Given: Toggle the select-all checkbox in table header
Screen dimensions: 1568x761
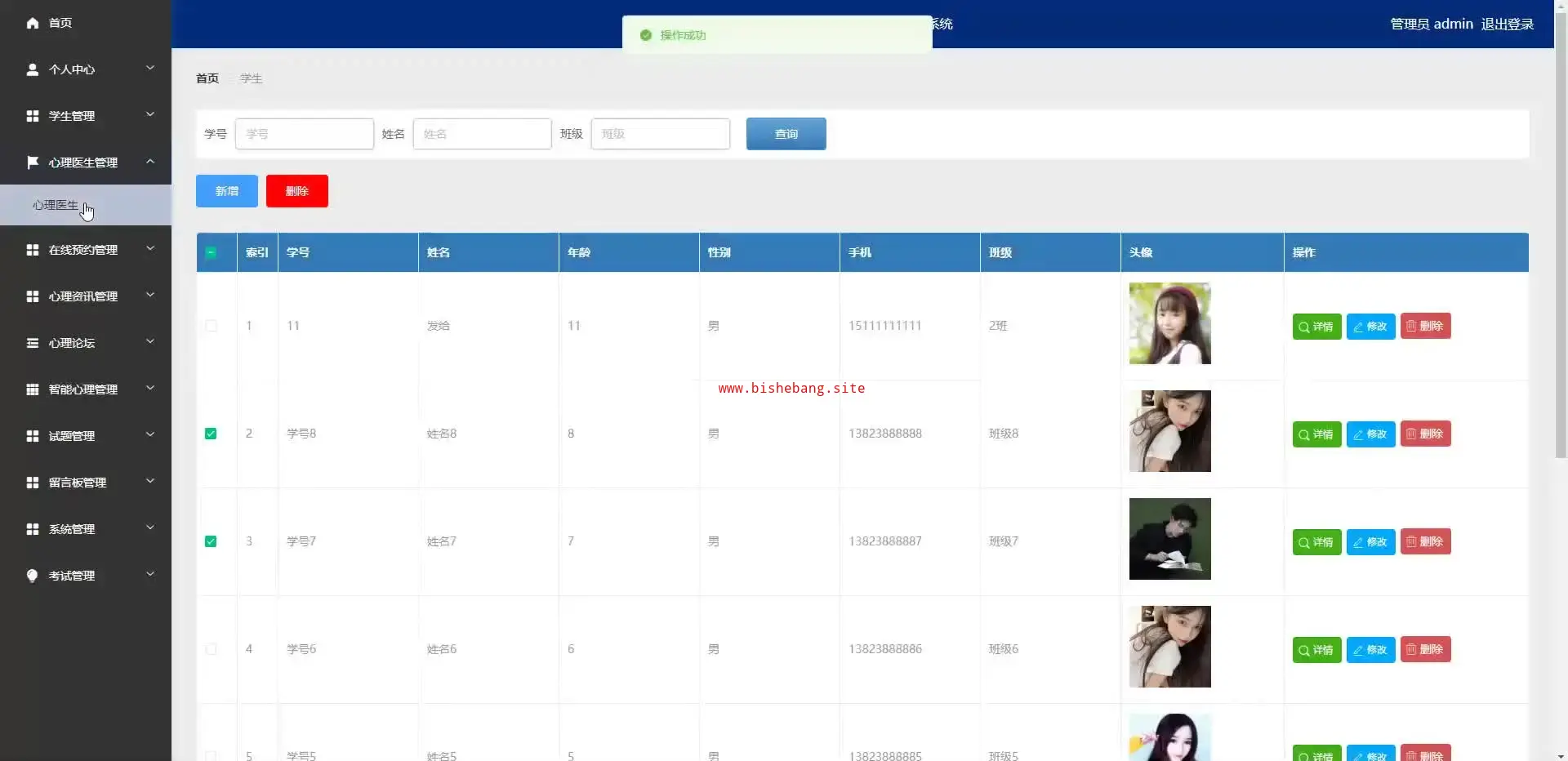Looking at the screenshot, I should (211, 252).
